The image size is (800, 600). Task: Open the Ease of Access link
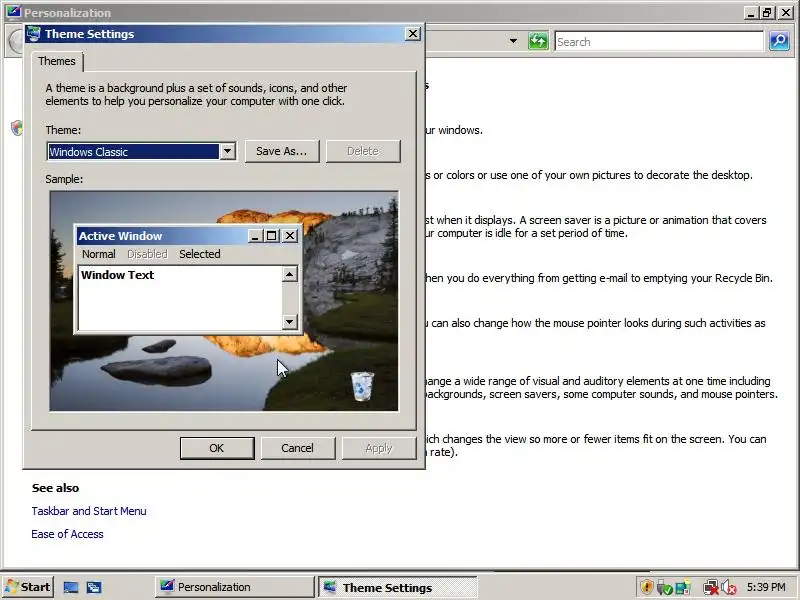click(x=67, y=534)
